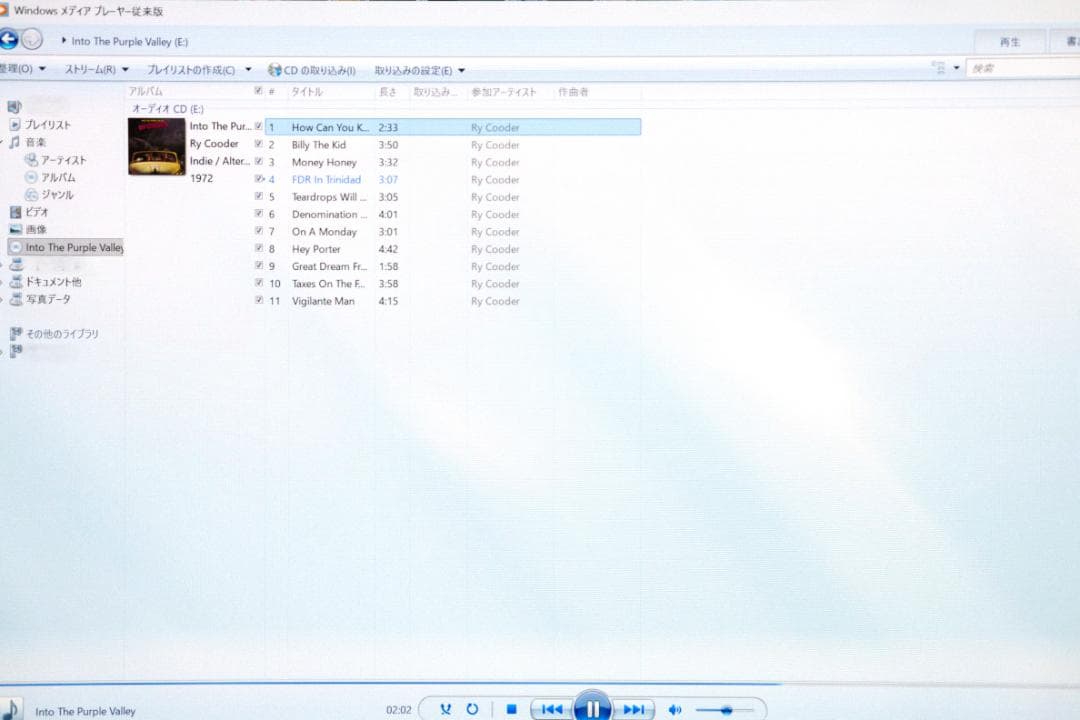Viewport: 1080px width, 720px height.
Task: Mute the speaker volume icon
Action: (x=675, y=710)
